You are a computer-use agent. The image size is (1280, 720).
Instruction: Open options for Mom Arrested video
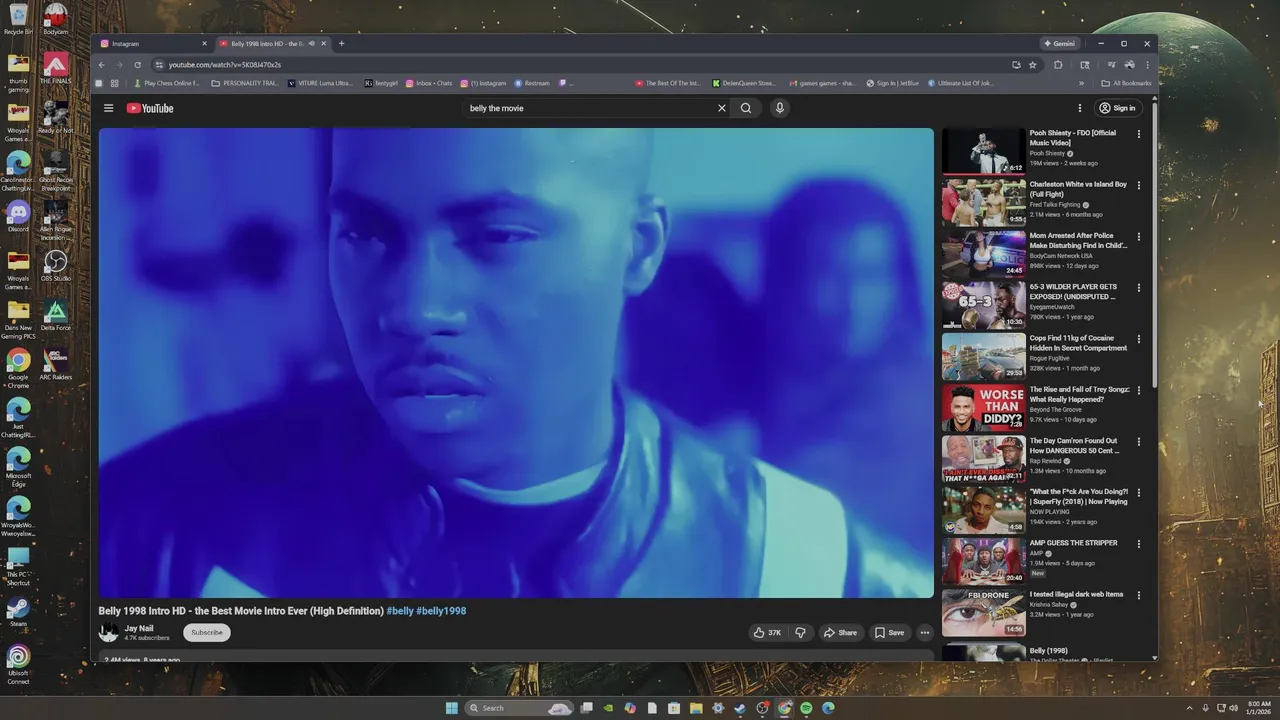click(x=1138, y=236)
